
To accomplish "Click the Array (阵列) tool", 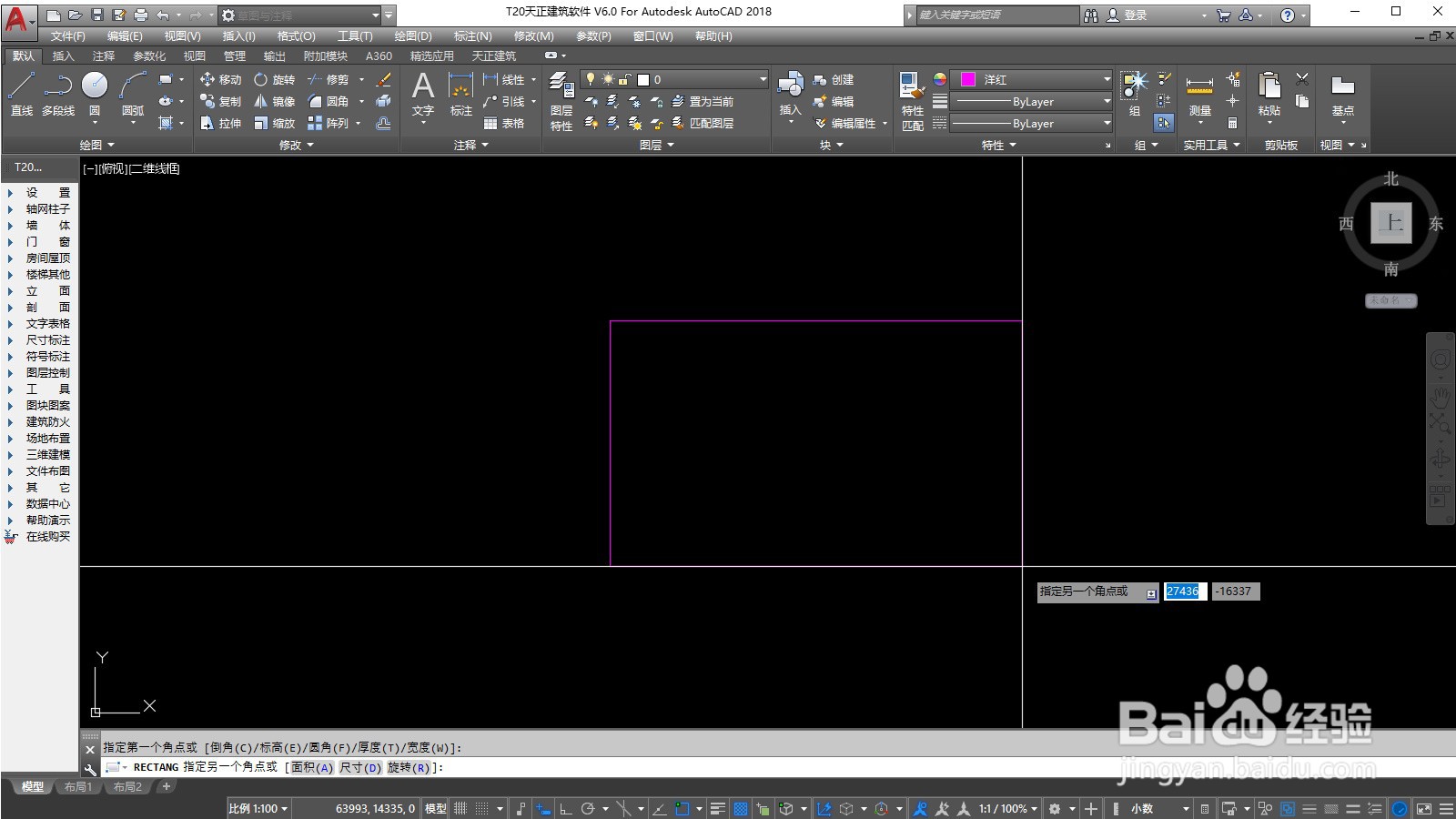I will pos(329,124).
